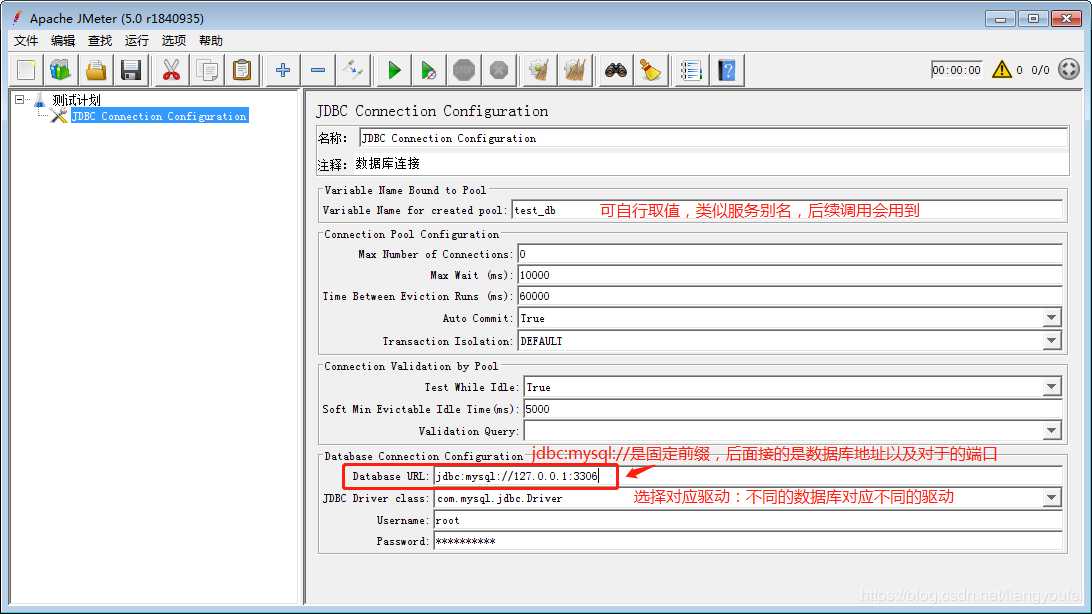Select JDBC Connection Configuration tree item
The height and width of the screenshot is (614, 1092).
point(159,116)
